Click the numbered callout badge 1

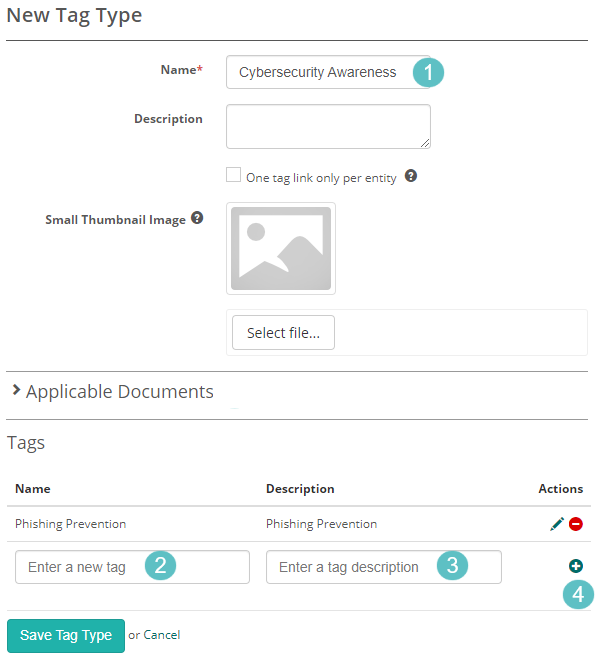(428, 72)
